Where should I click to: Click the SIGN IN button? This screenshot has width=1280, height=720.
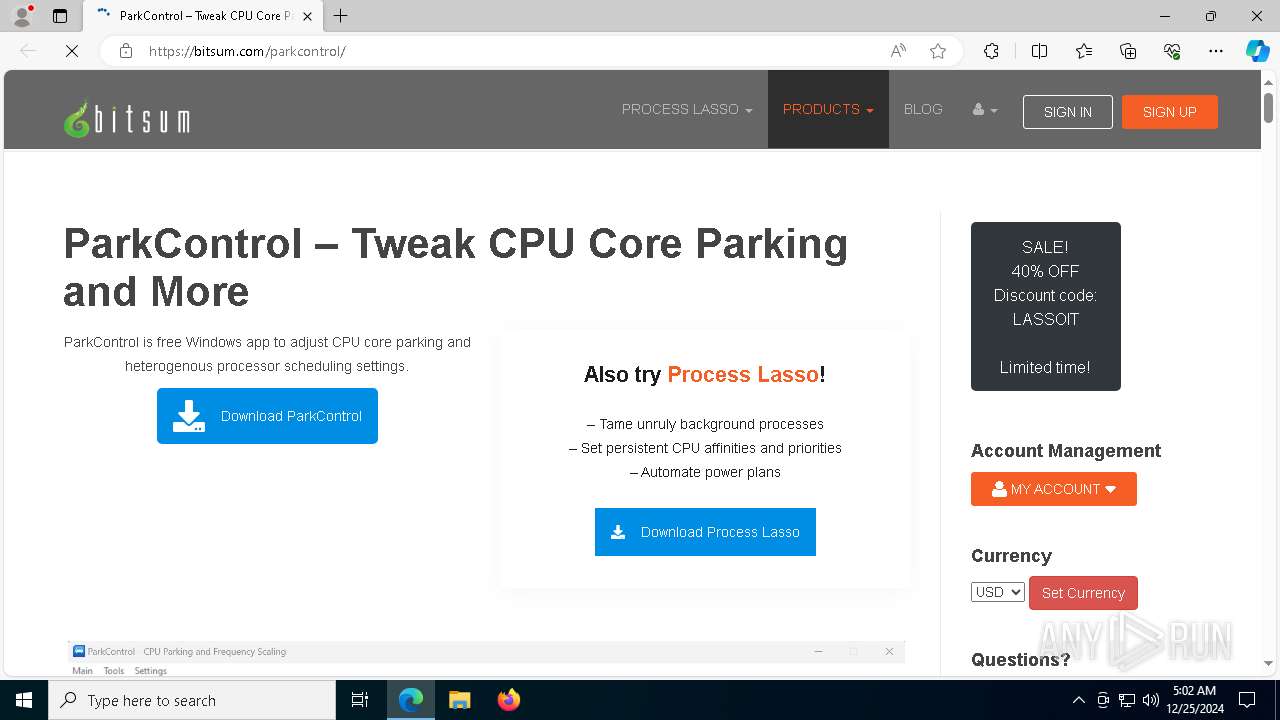pyautogui.click(x=1068, y=112)
